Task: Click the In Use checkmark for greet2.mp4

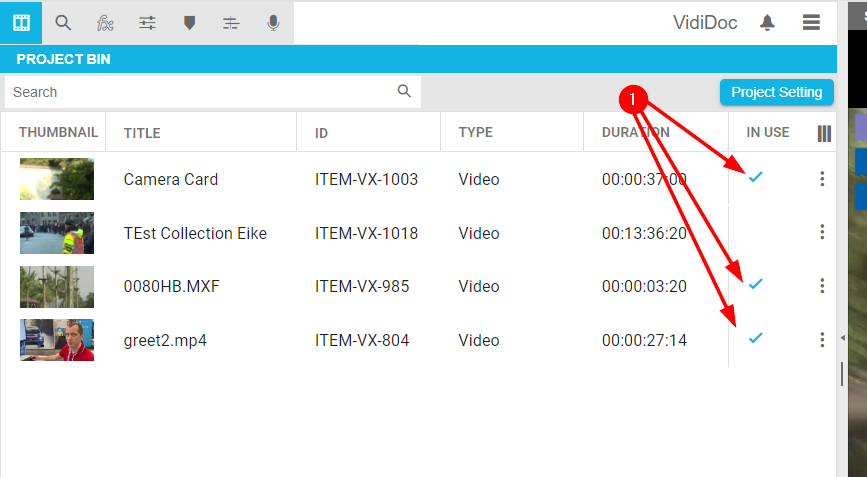Action: tap(756, 338)
